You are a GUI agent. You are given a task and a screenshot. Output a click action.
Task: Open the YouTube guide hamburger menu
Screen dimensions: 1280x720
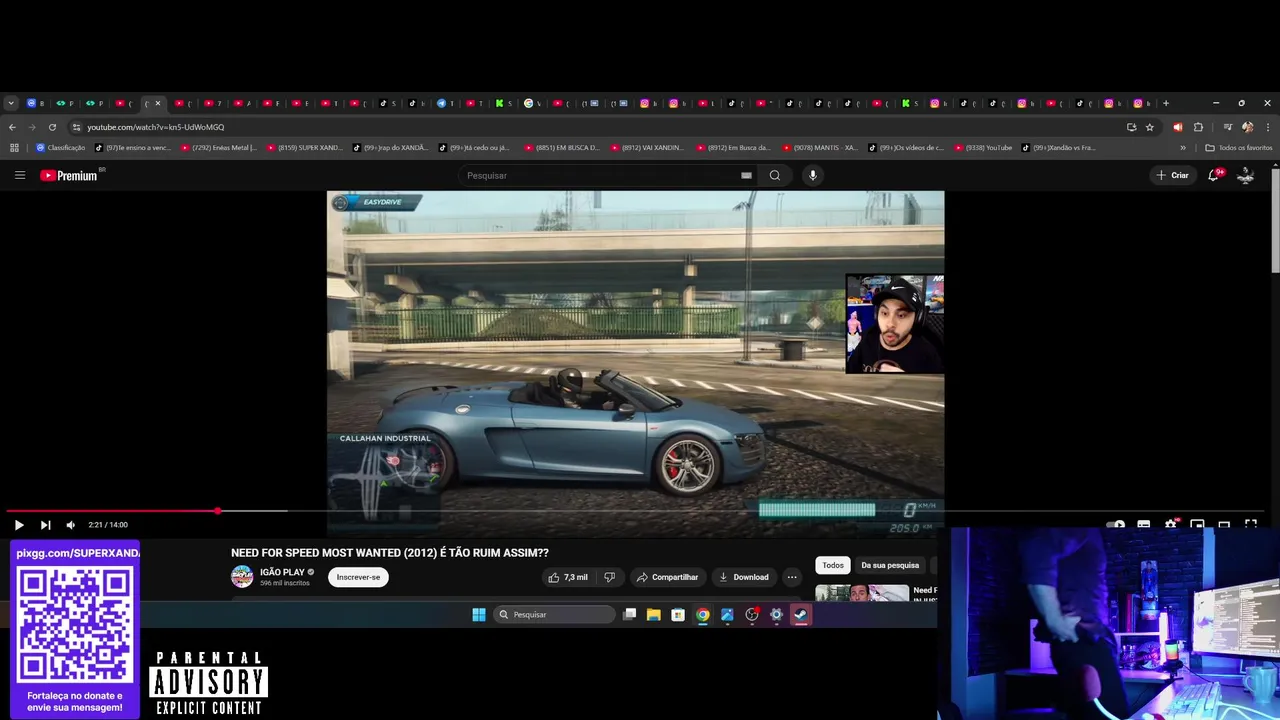coord(19,175)
